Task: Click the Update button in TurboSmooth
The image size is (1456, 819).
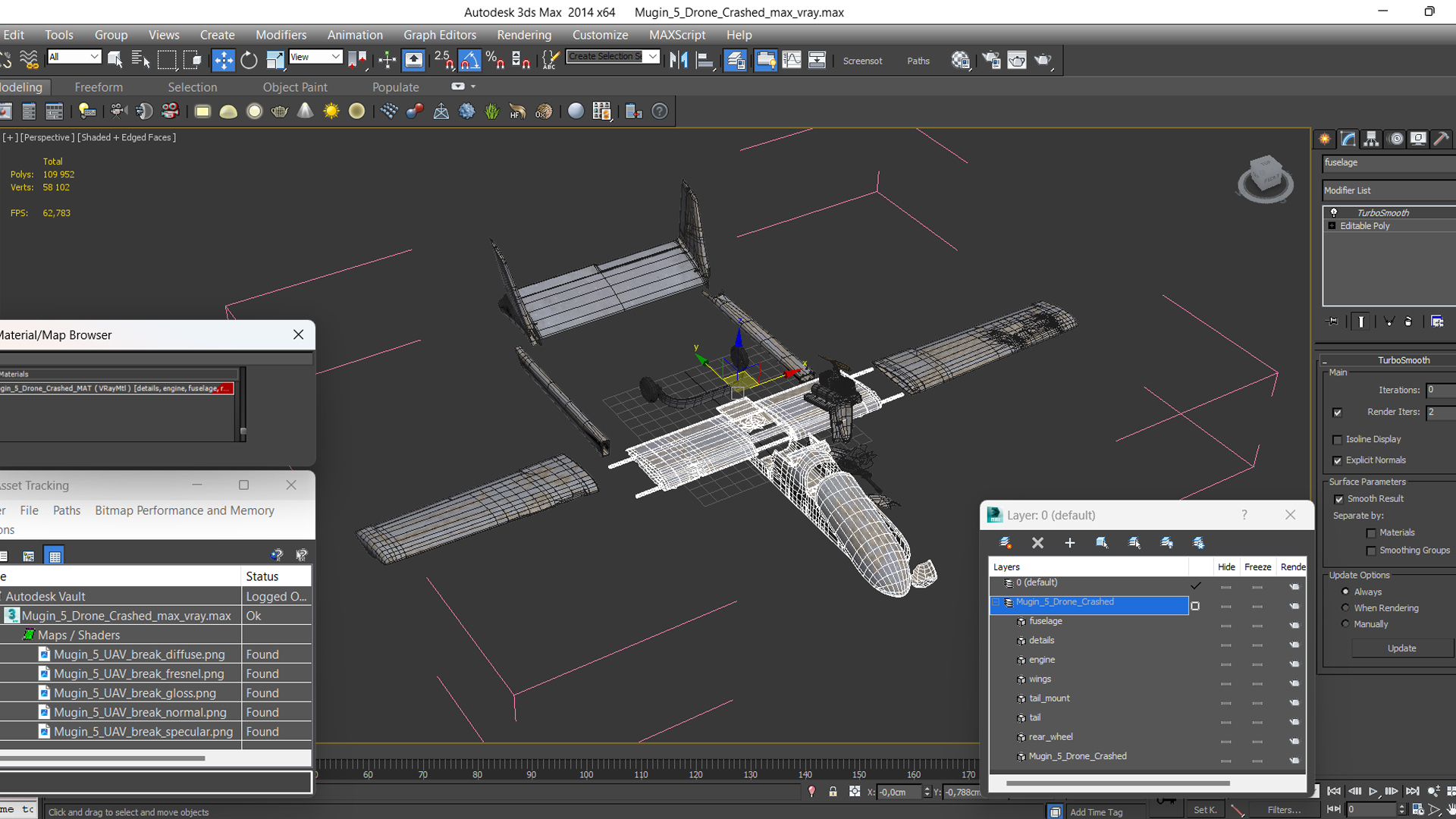Action: 1401,648
